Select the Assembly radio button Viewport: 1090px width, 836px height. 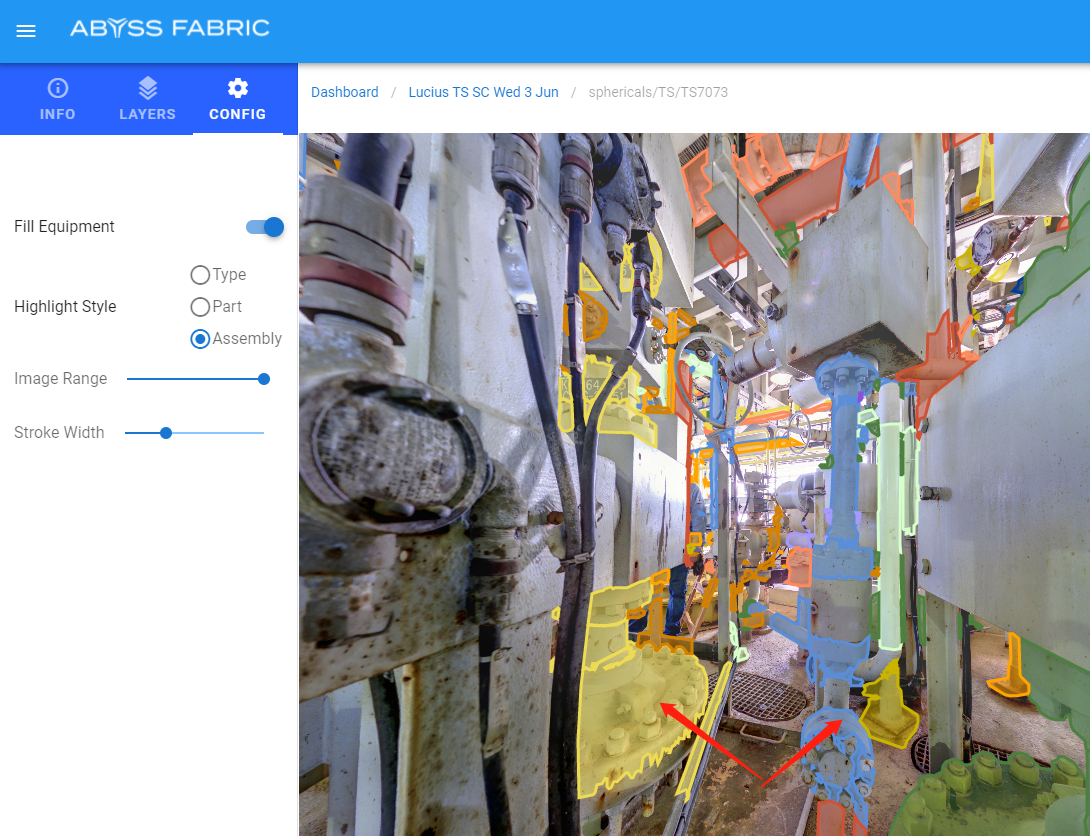click(x=200, y=339)
